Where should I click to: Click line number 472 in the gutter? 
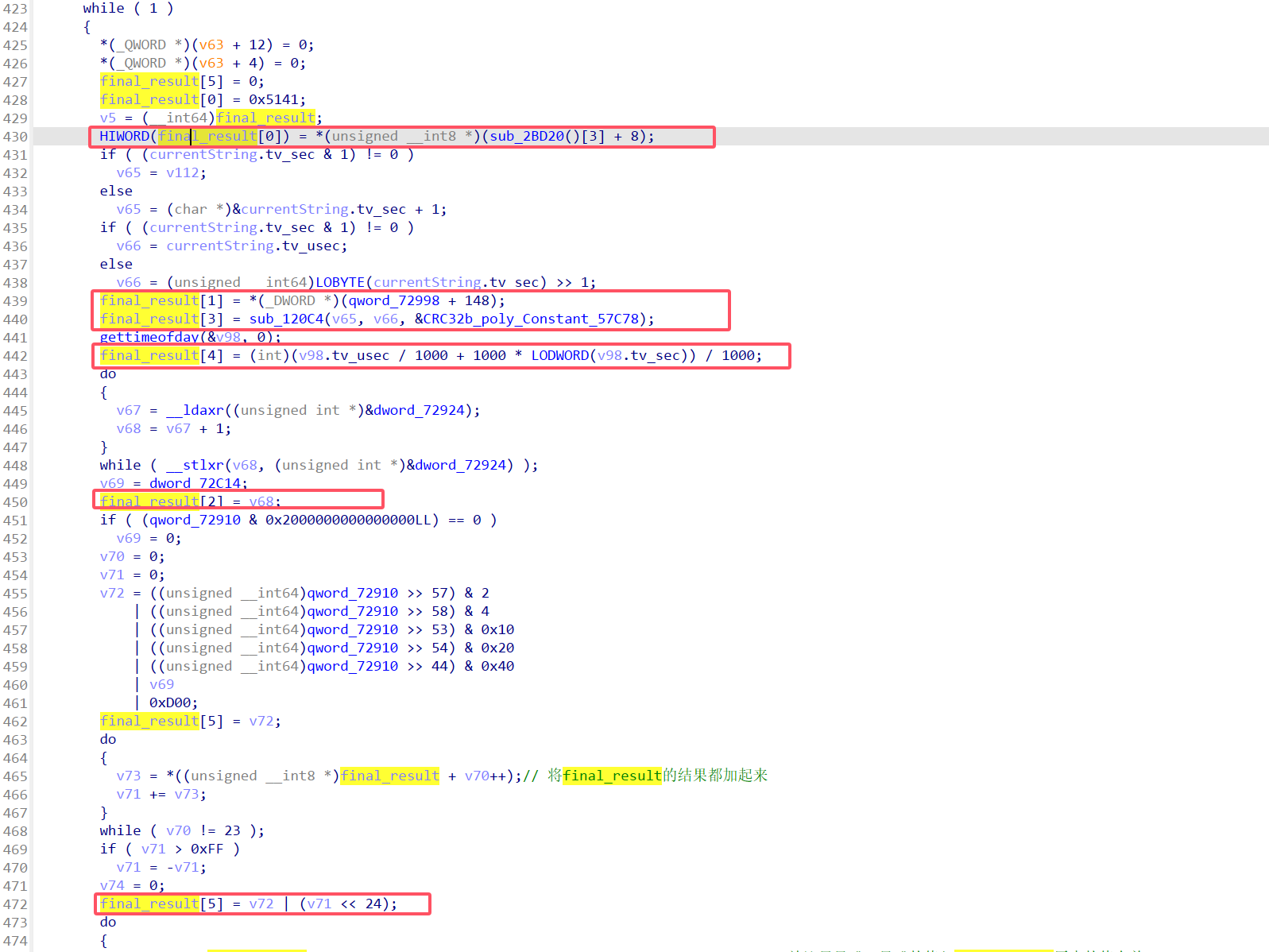[x=15, y=904]
